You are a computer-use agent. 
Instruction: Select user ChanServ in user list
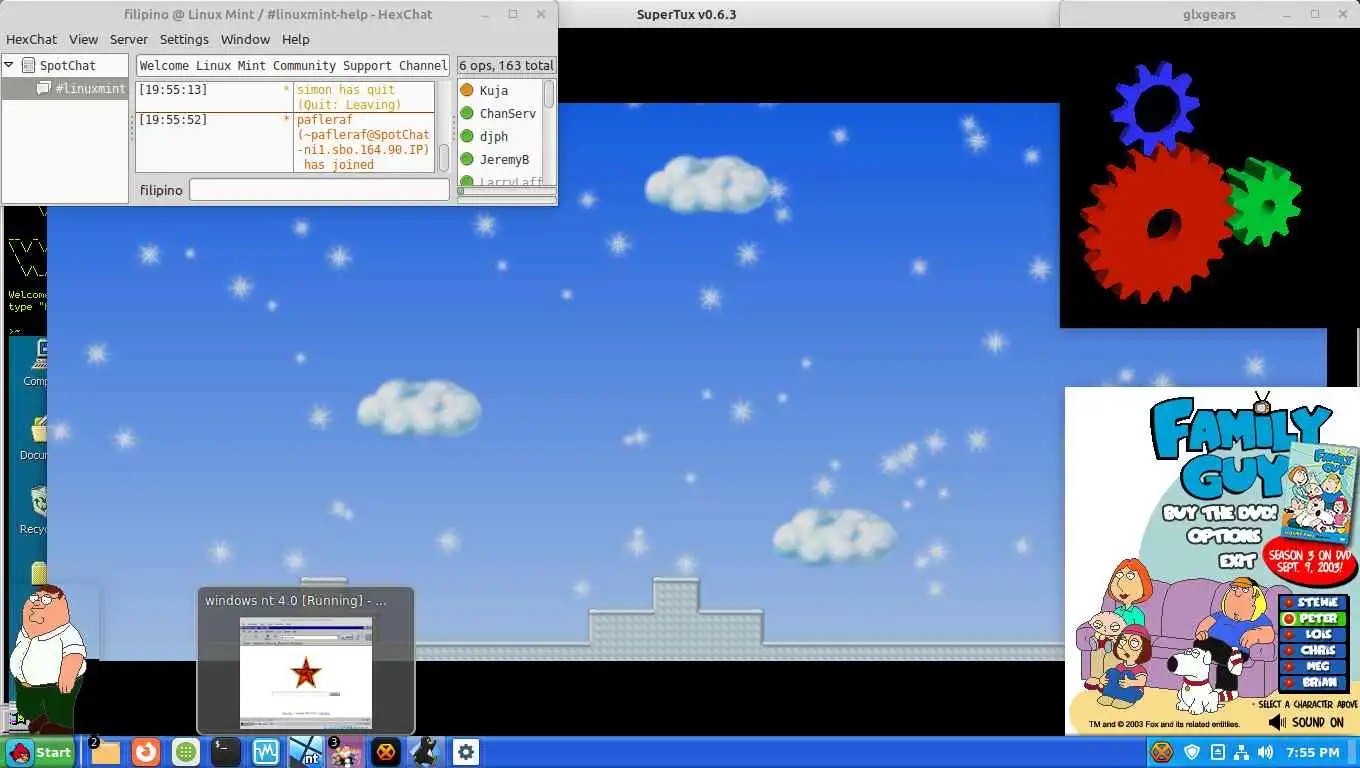click(x=507, y=113)
